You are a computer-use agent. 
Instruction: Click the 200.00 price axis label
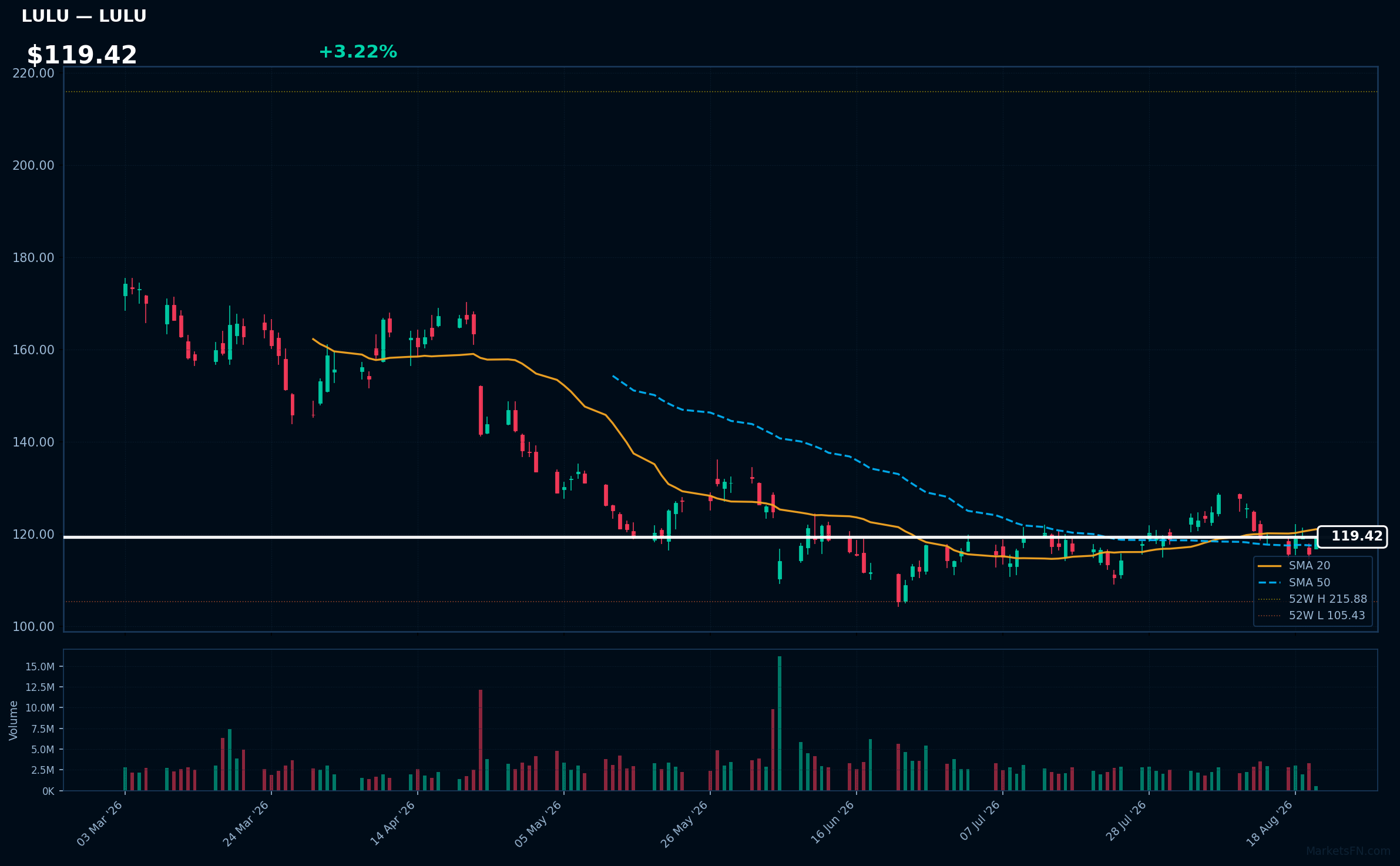point(33,166)
